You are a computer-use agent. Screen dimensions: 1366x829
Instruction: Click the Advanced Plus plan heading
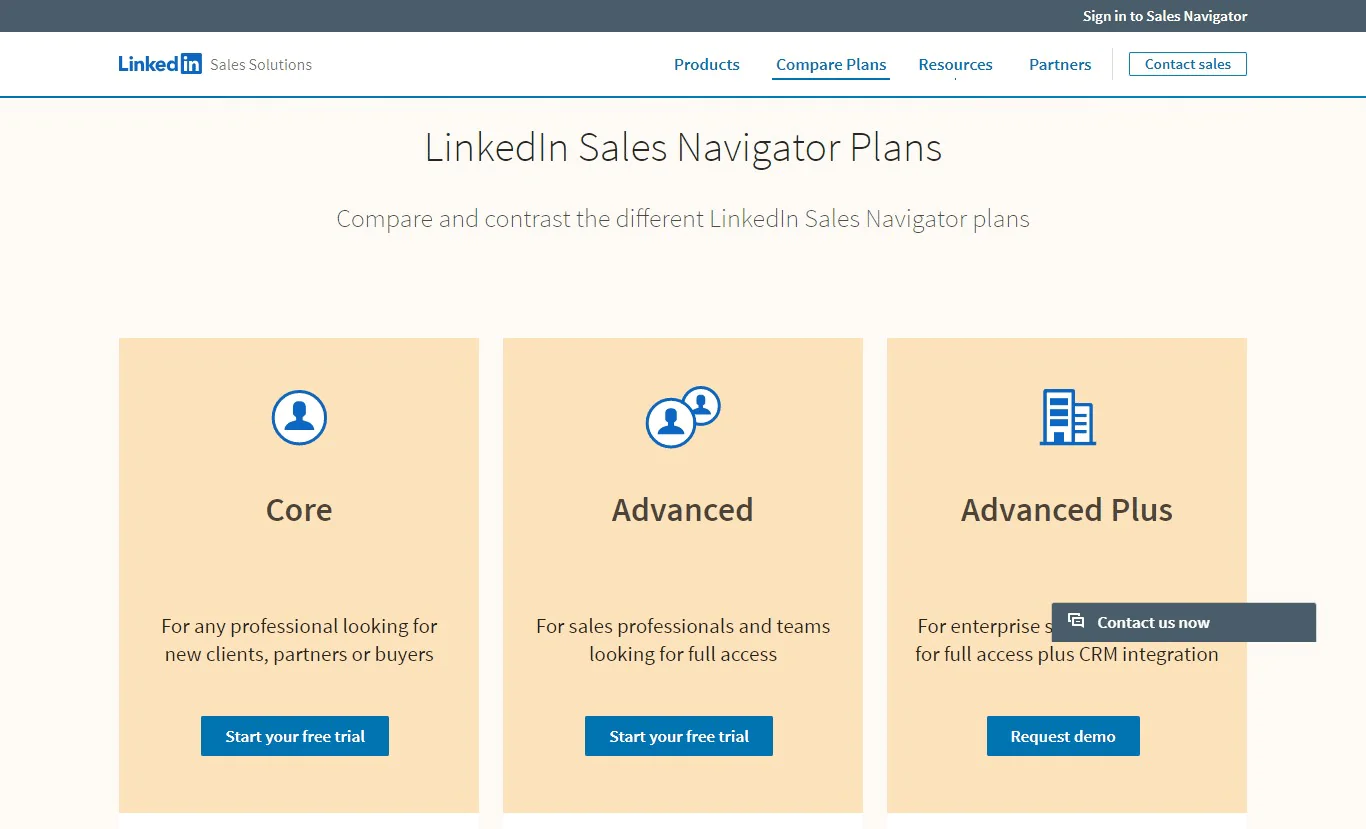[1066, 510]
